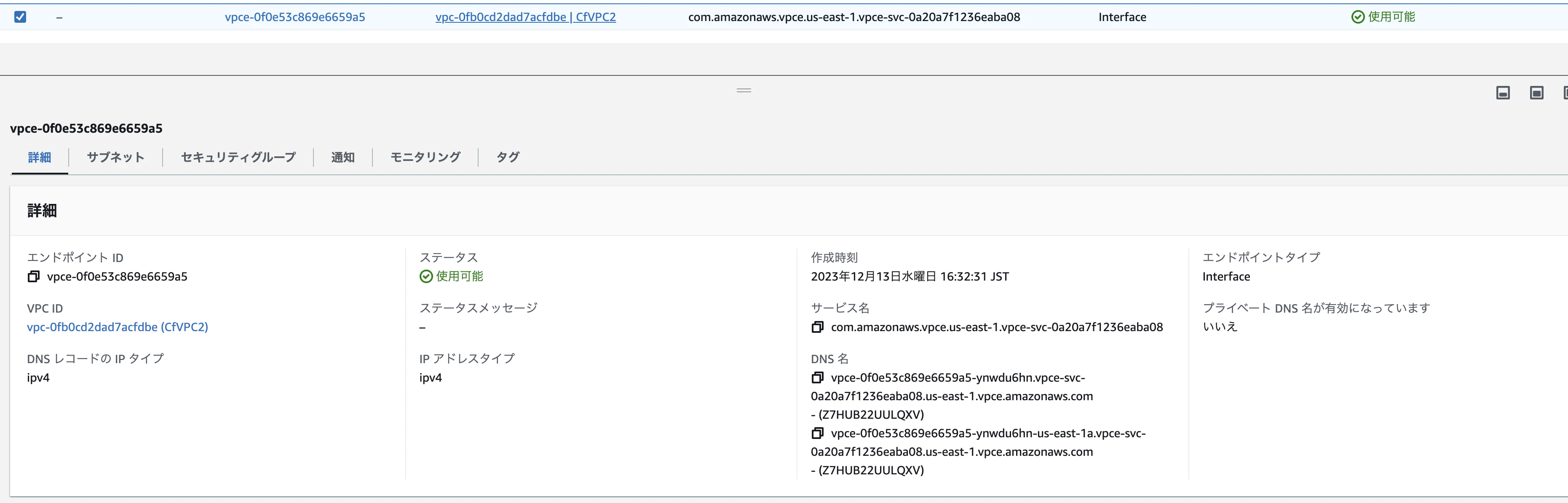This screenshot has width=1568, height=503.
Task: Open the セキュリティグループ tab
Action: pyautogui.click(x=238, y=157)
